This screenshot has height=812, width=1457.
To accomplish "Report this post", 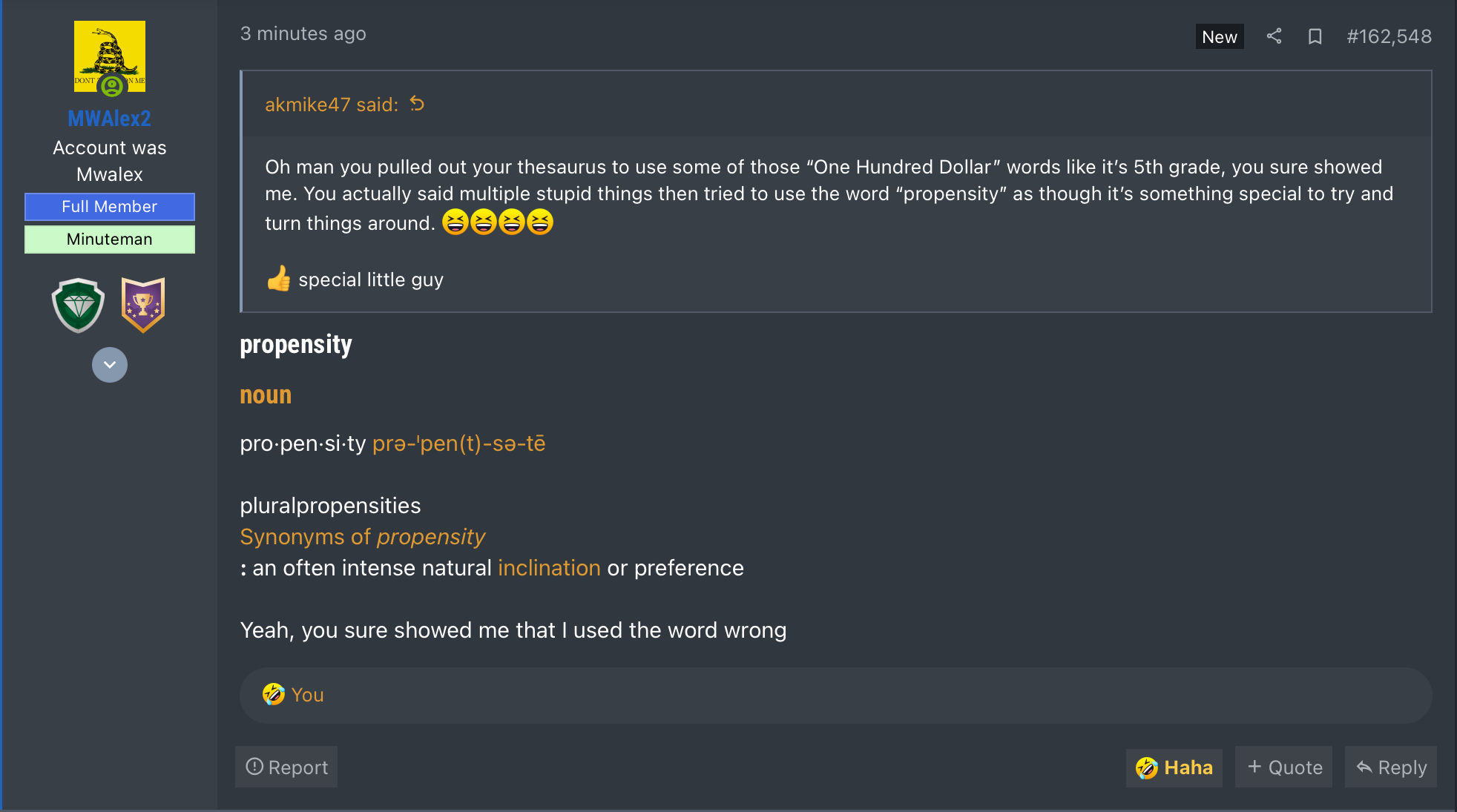I will click(x=286, y=768).
